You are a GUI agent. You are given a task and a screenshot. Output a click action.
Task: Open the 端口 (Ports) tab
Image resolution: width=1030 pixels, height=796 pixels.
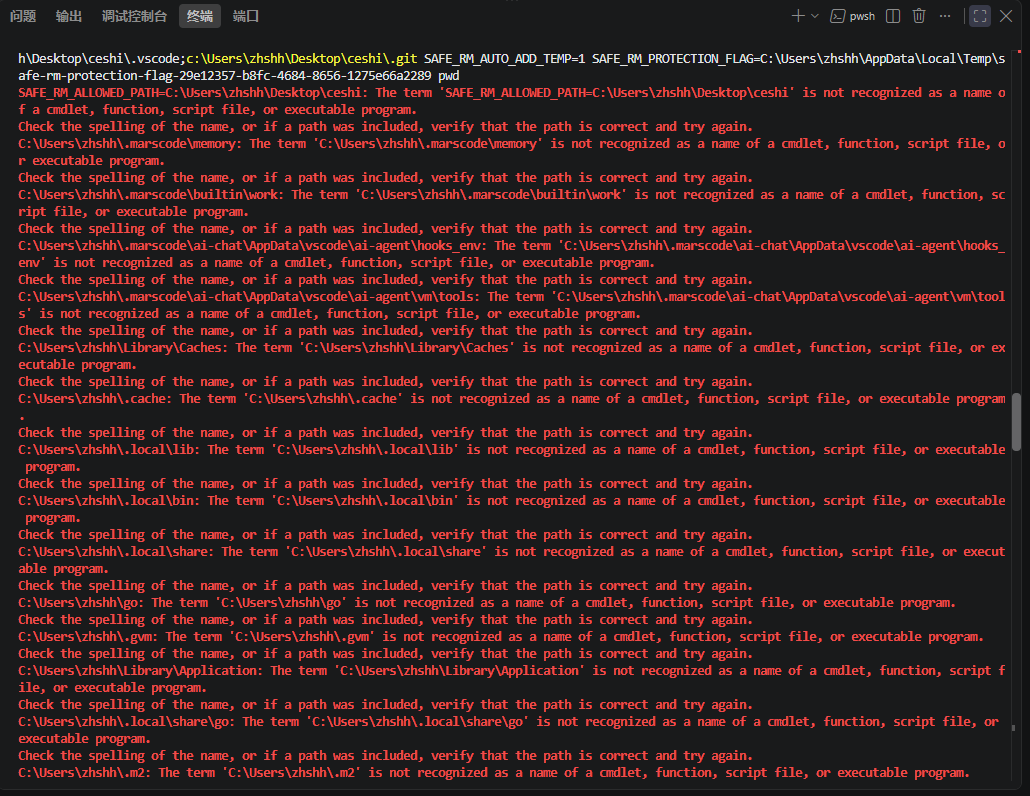pos(246,16)
